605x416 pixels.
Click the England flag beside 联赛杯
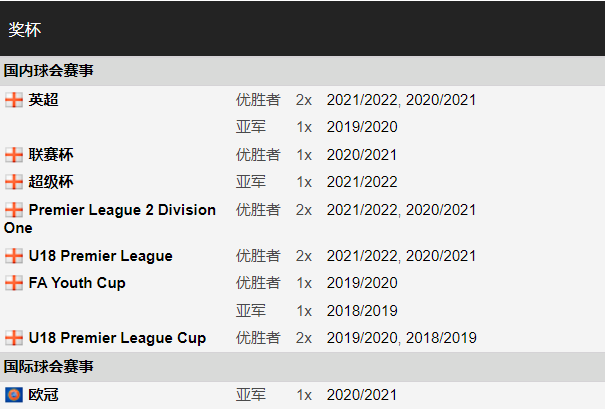pyautogui.click(x=14, y=155)
